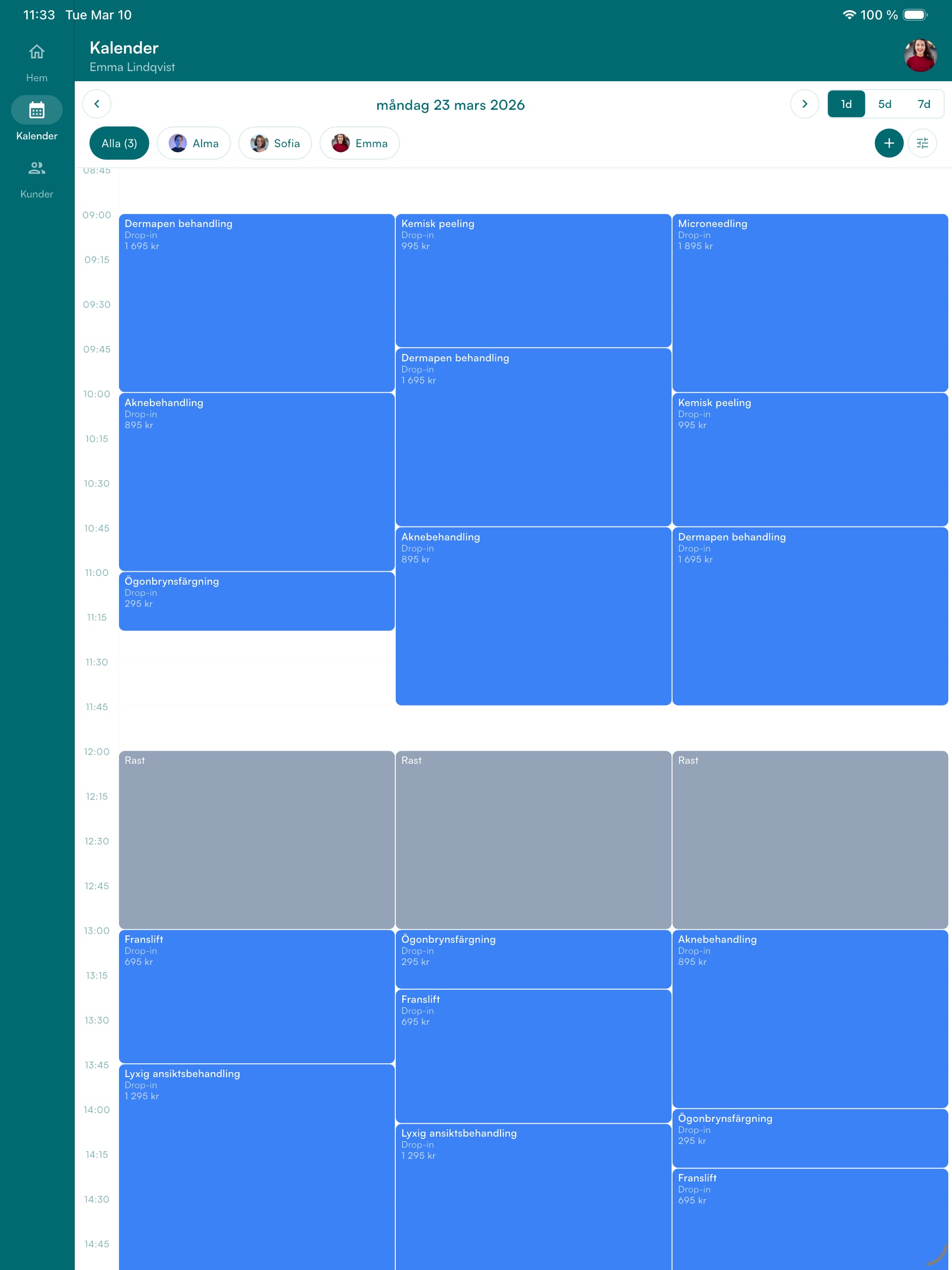952x1270 pixels.
Task: Open profile avatar in header
Action: tap(920, 55)
